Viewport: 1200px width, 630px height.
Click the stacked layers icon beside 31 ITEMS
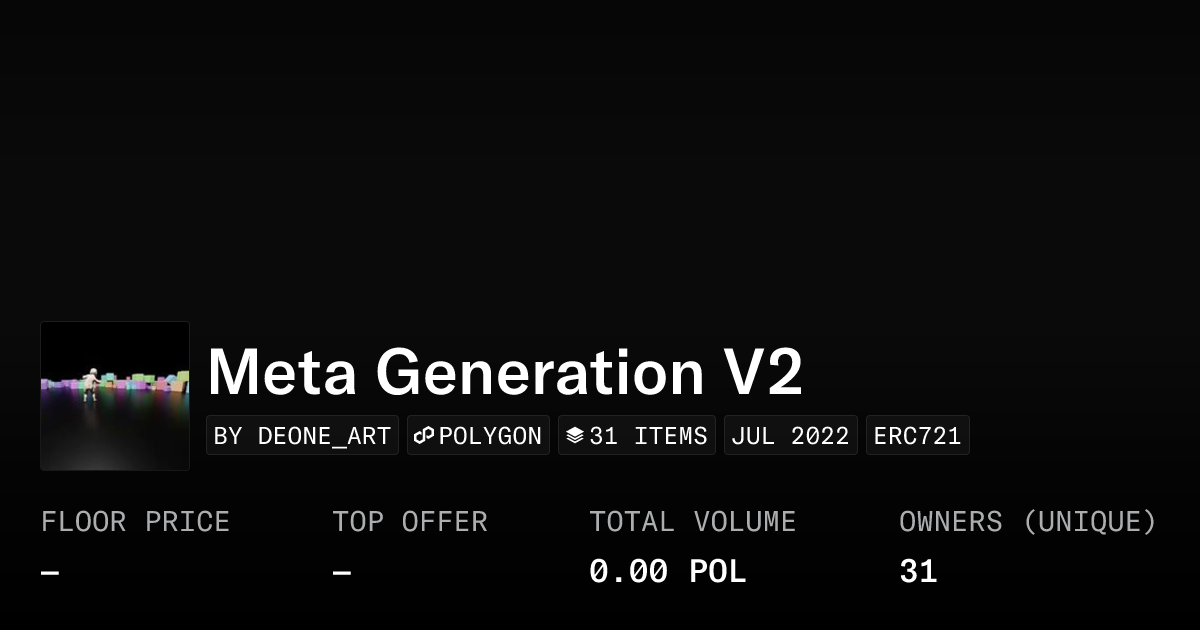575,436
